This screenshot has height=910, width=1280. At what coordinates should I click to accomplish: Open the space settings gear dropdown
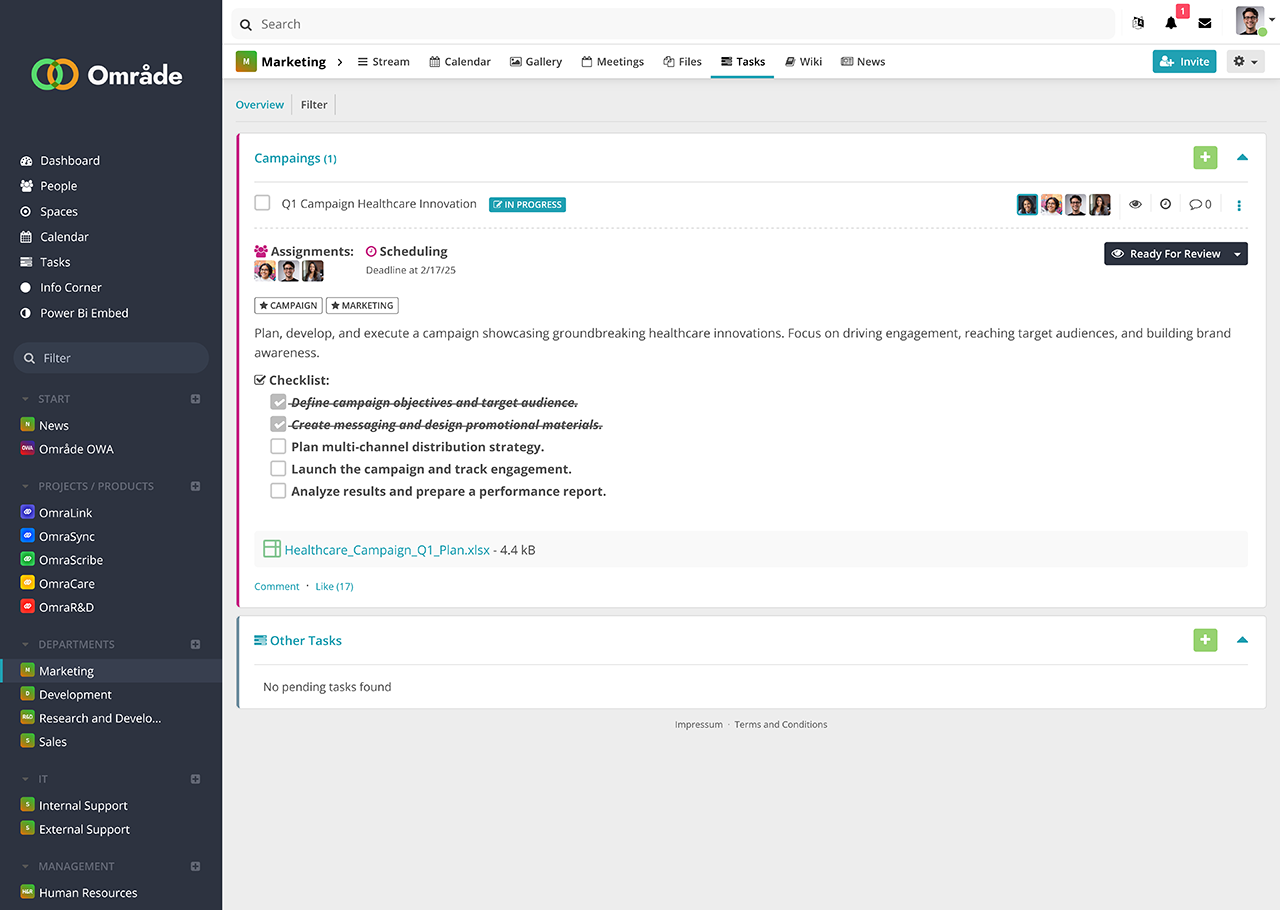[1244, 62]
